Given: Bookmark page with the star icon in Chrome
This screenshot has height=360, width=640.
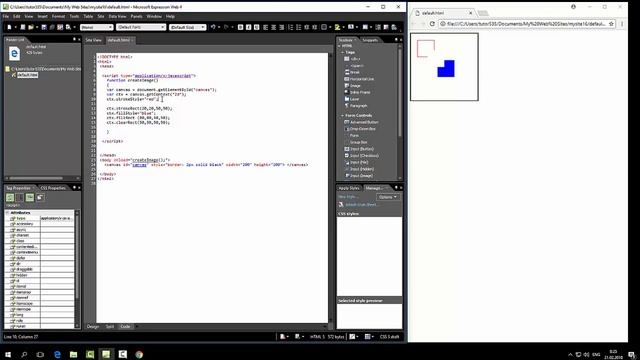Looking at the screenshot, I should click(x=611, y=24).
